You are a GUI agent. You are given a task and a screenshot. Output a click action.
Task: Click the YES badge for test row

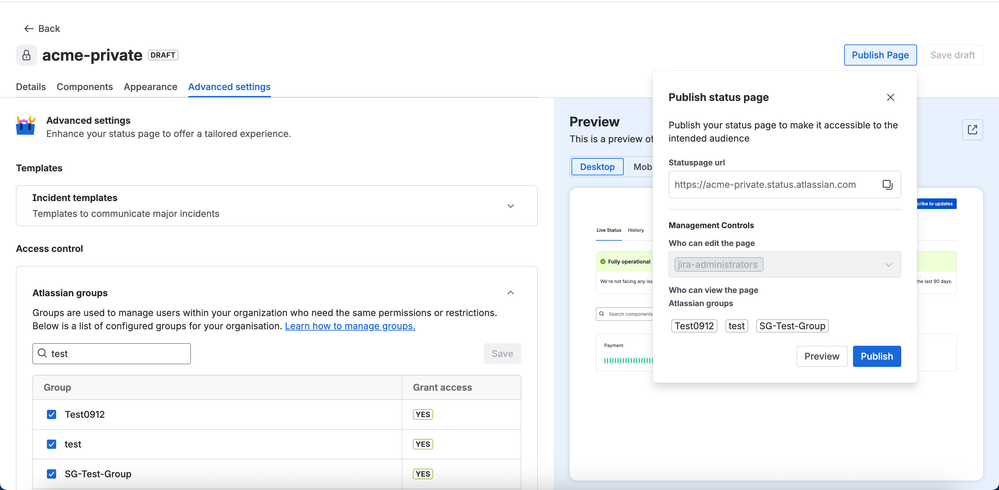coord(423,444)
